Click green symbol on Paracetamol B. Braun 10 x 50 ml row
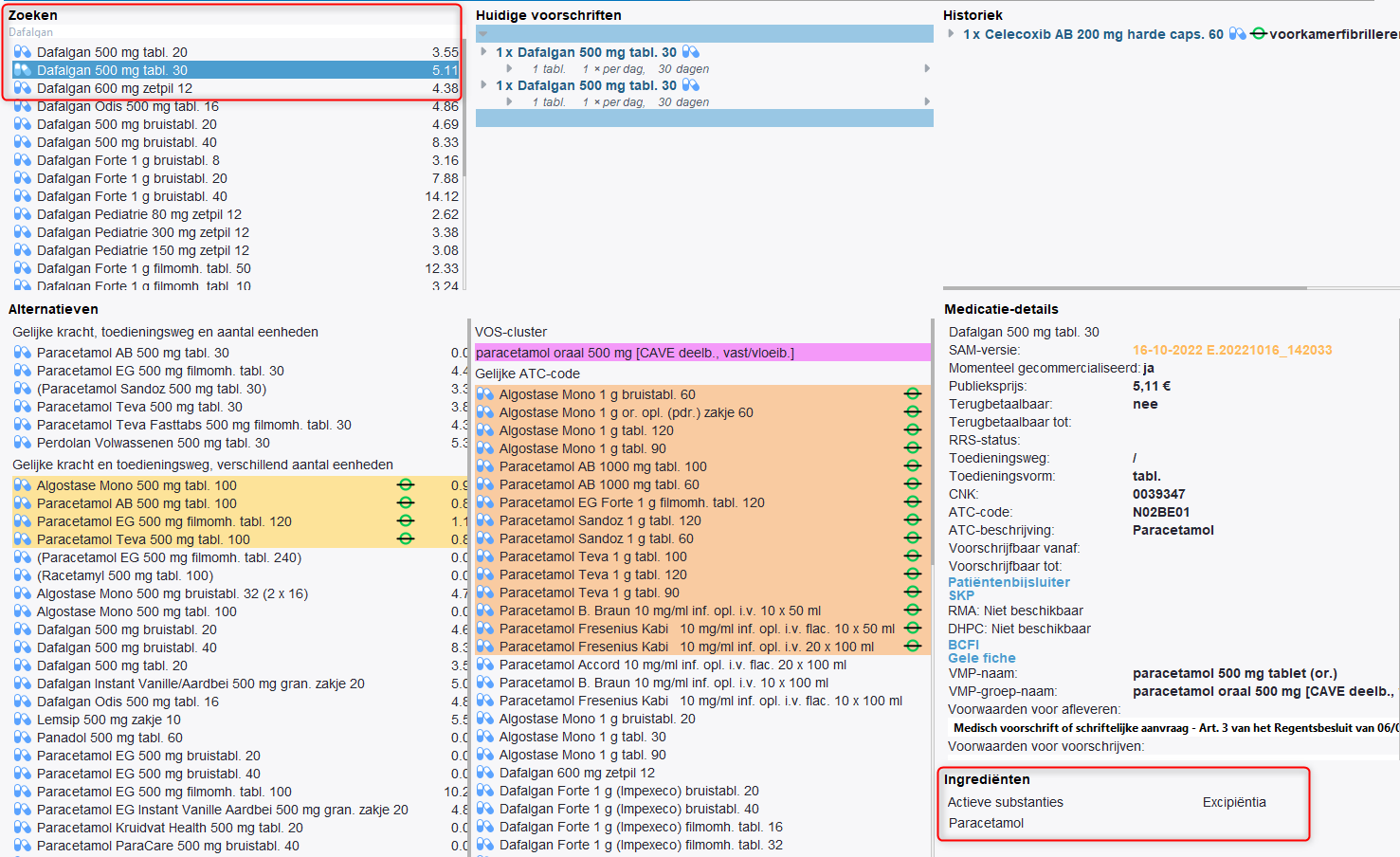Viewport: 1400px width, 857px height. coord(913,611)
